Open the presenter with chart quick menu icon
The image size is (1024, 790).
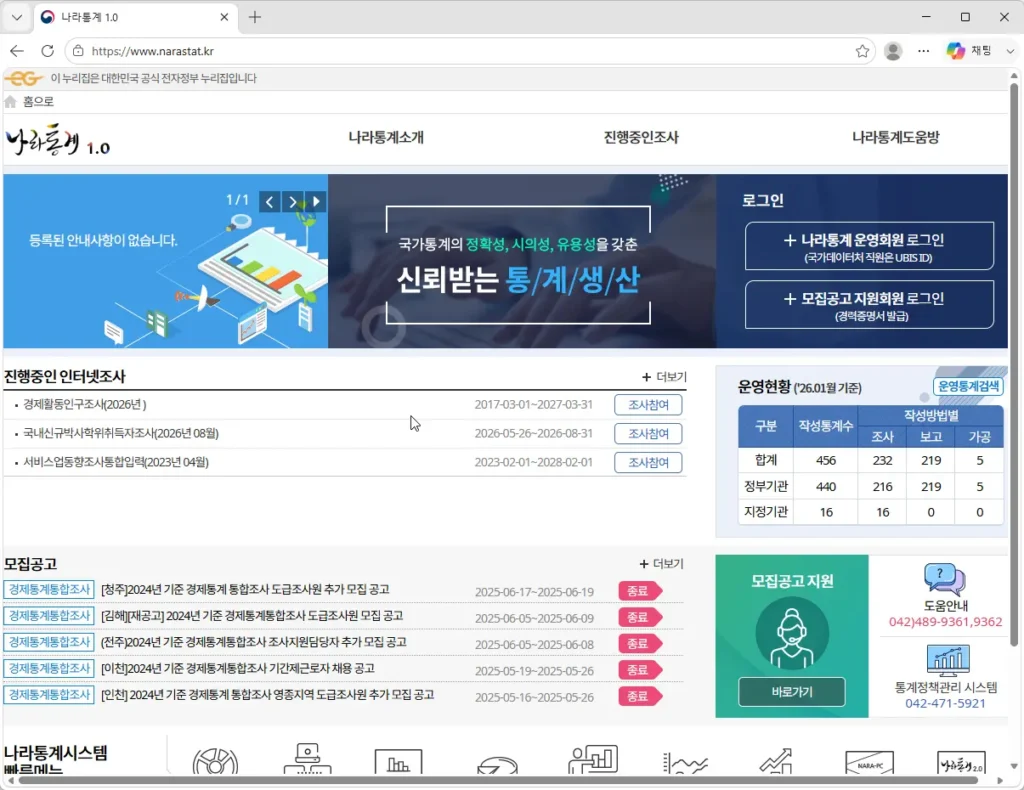[x=593, y=759]
